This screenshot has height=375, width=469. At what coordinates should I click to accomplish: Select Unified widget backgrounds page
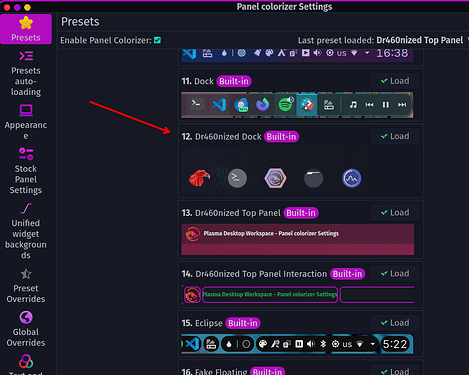click(x=26, y=231)
